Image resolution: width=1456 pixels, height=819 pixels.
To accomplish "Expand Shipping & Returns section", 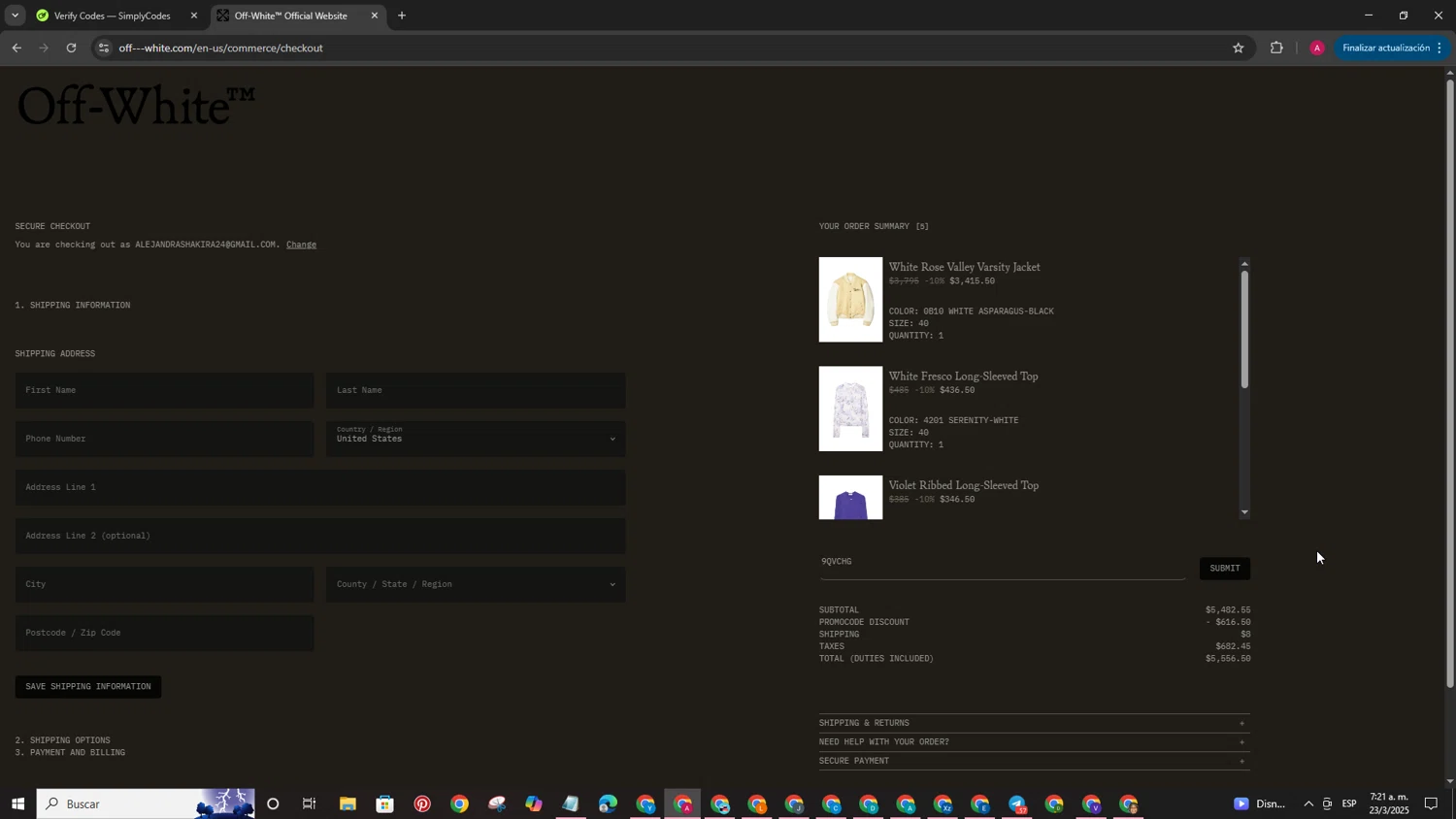I will point(1034,723).
